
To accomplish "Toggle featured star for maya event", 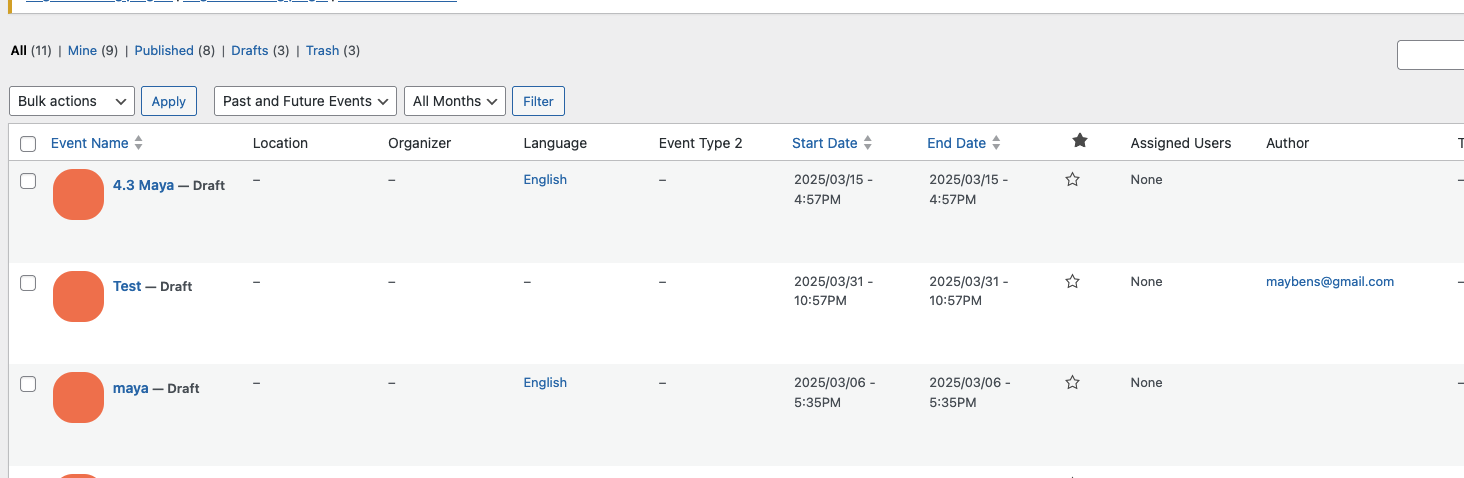I will [1073, 383].
